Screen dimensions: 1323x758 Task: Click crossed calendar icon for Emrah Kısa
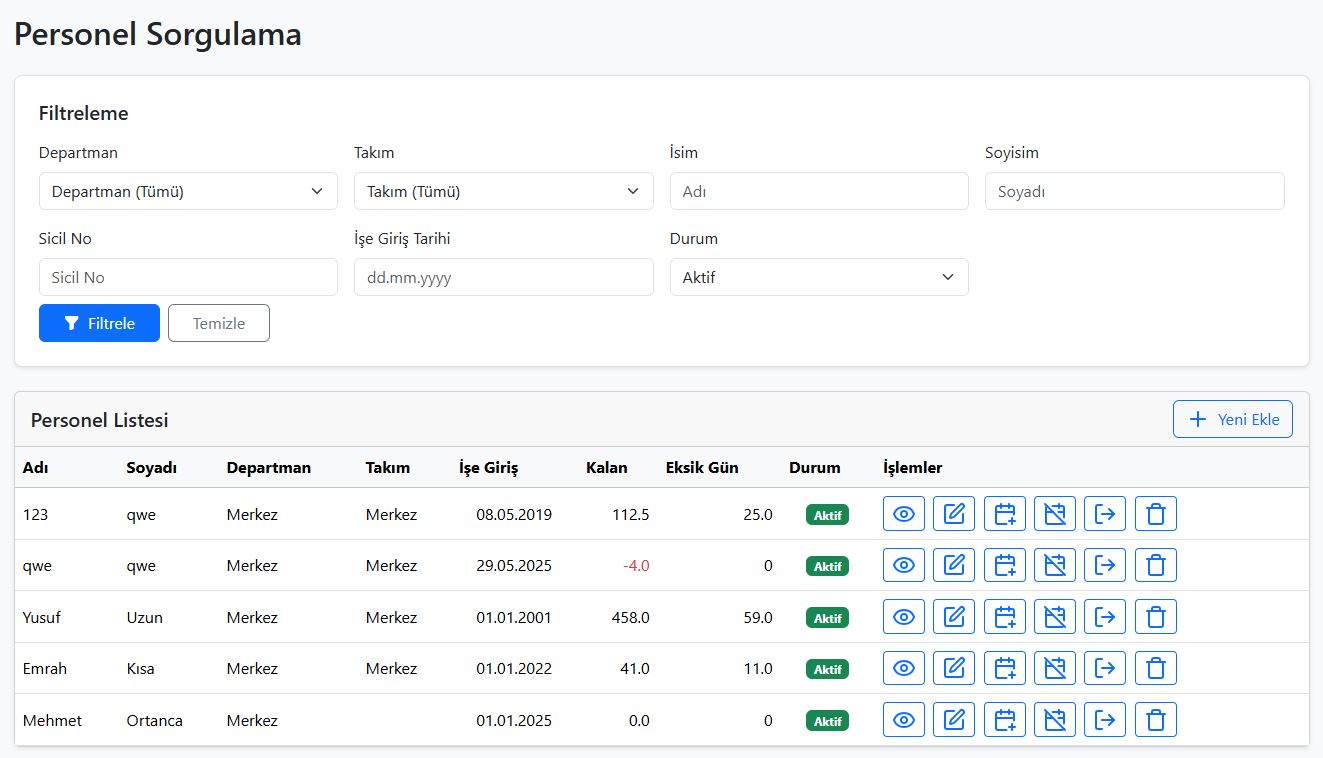click(x=1055, y=668)
